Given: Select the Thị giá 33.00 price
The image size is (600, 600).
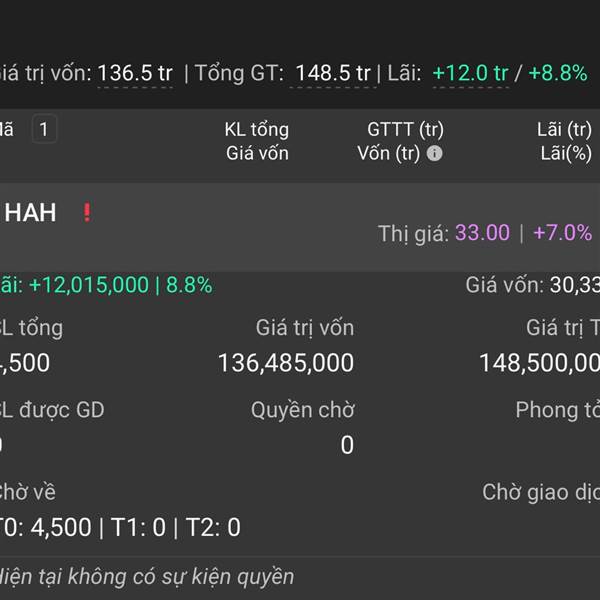Looking at the screenshot, I should pos(482,232).
